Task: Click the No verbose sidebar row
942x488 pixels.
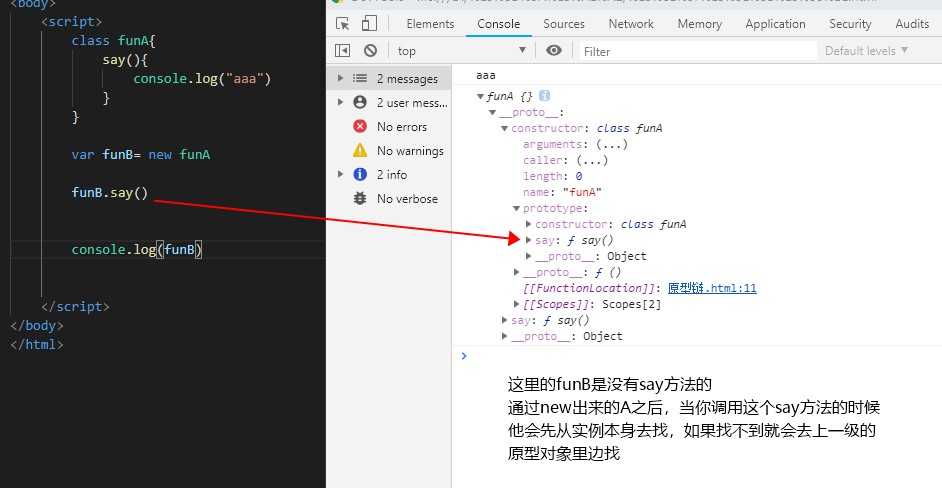Action: pyautogui.click(x=390, y=198)
